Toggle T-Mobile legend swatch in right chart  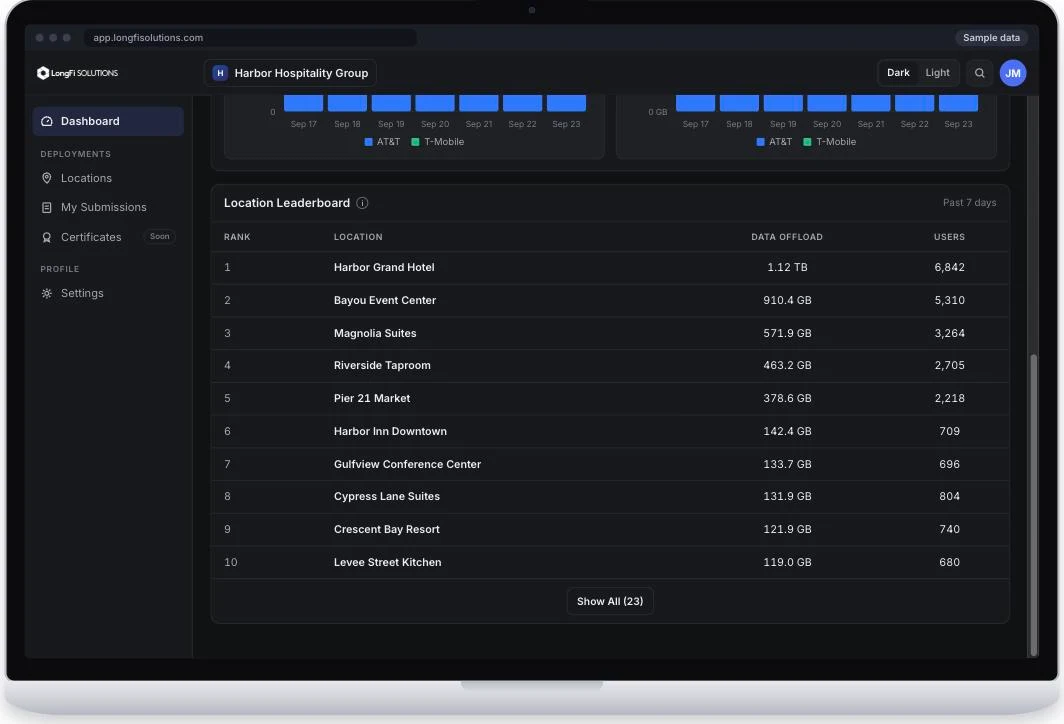click(x=808, y=142)
